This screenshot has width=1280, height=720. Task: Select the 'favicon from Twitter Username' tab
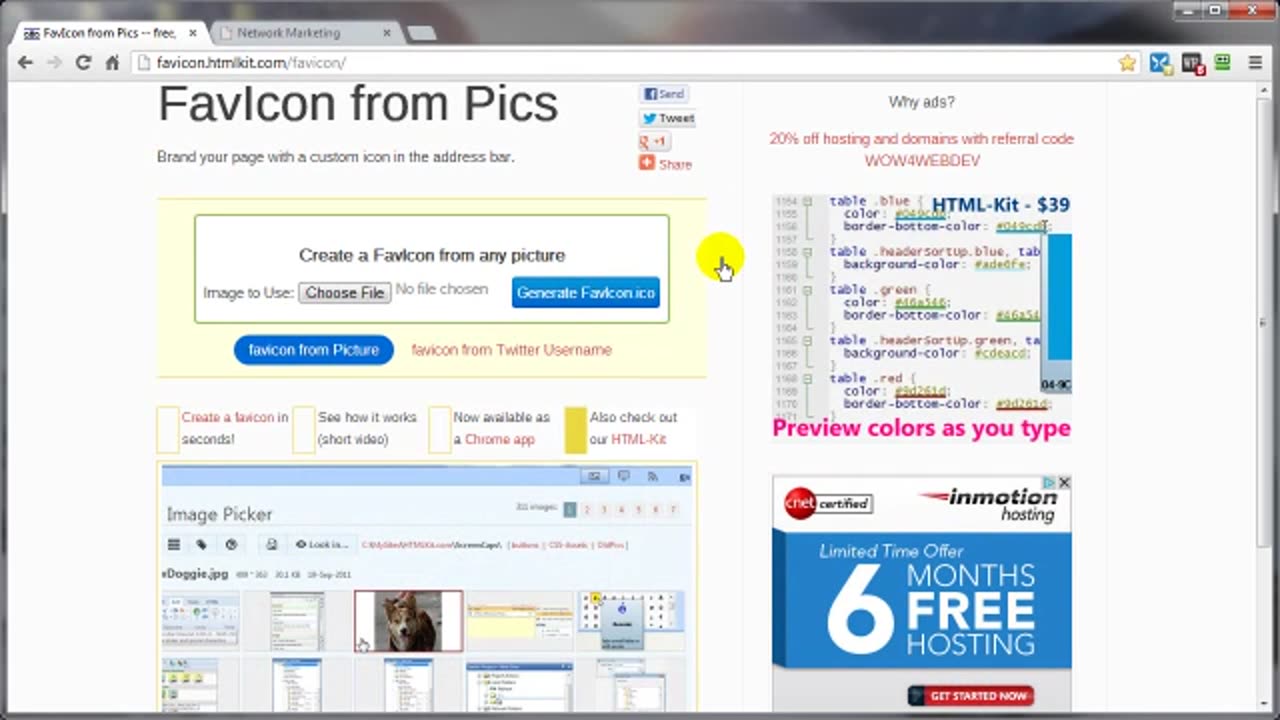click(x=511, y=350)
